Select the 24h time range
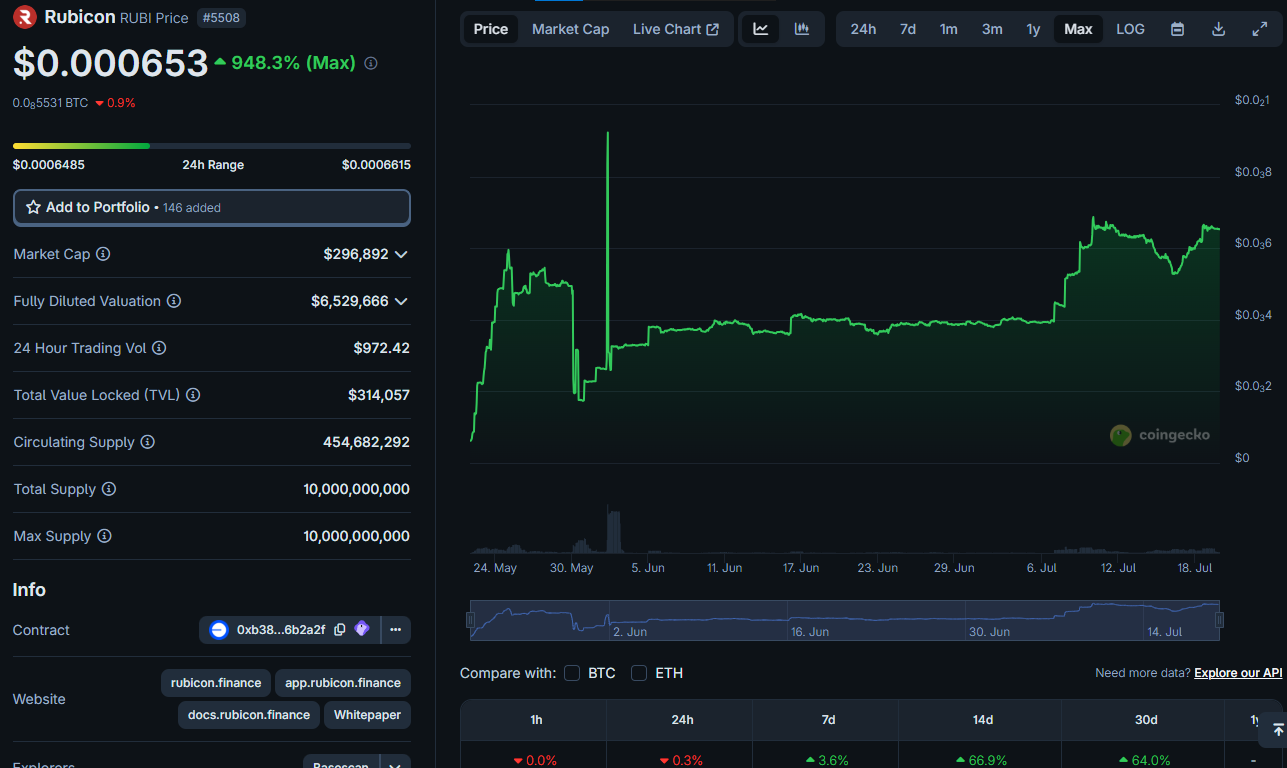 (863, 29)
